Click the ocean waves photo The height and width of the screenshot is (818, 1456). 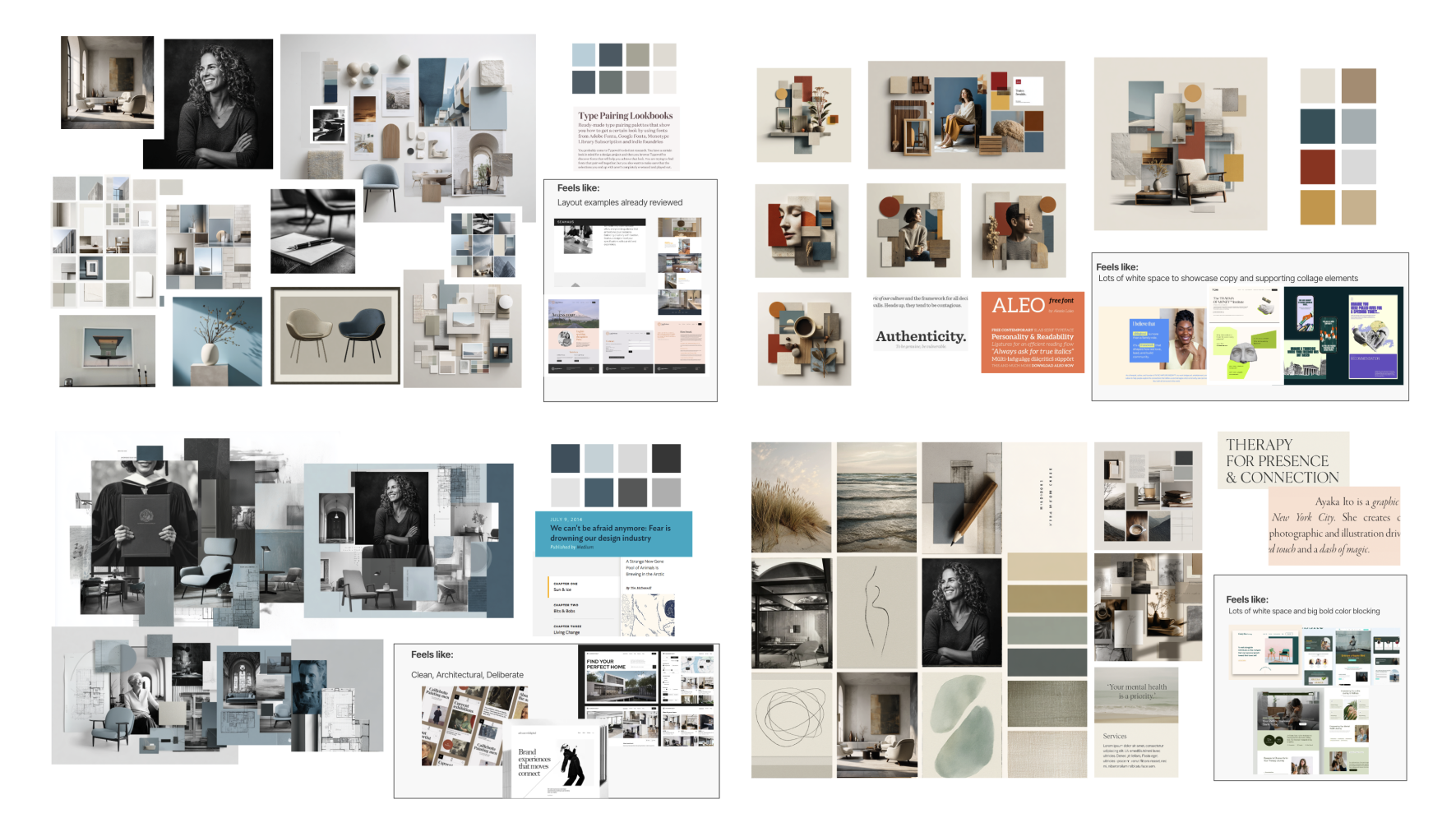click(876, 497)
